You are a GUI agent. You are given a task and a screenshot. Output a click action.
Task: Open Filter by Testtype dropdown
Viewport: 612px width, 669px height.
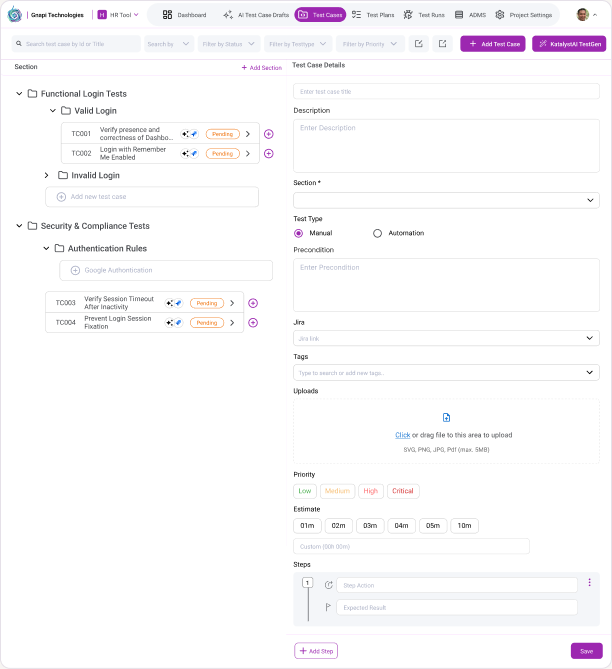298,44
